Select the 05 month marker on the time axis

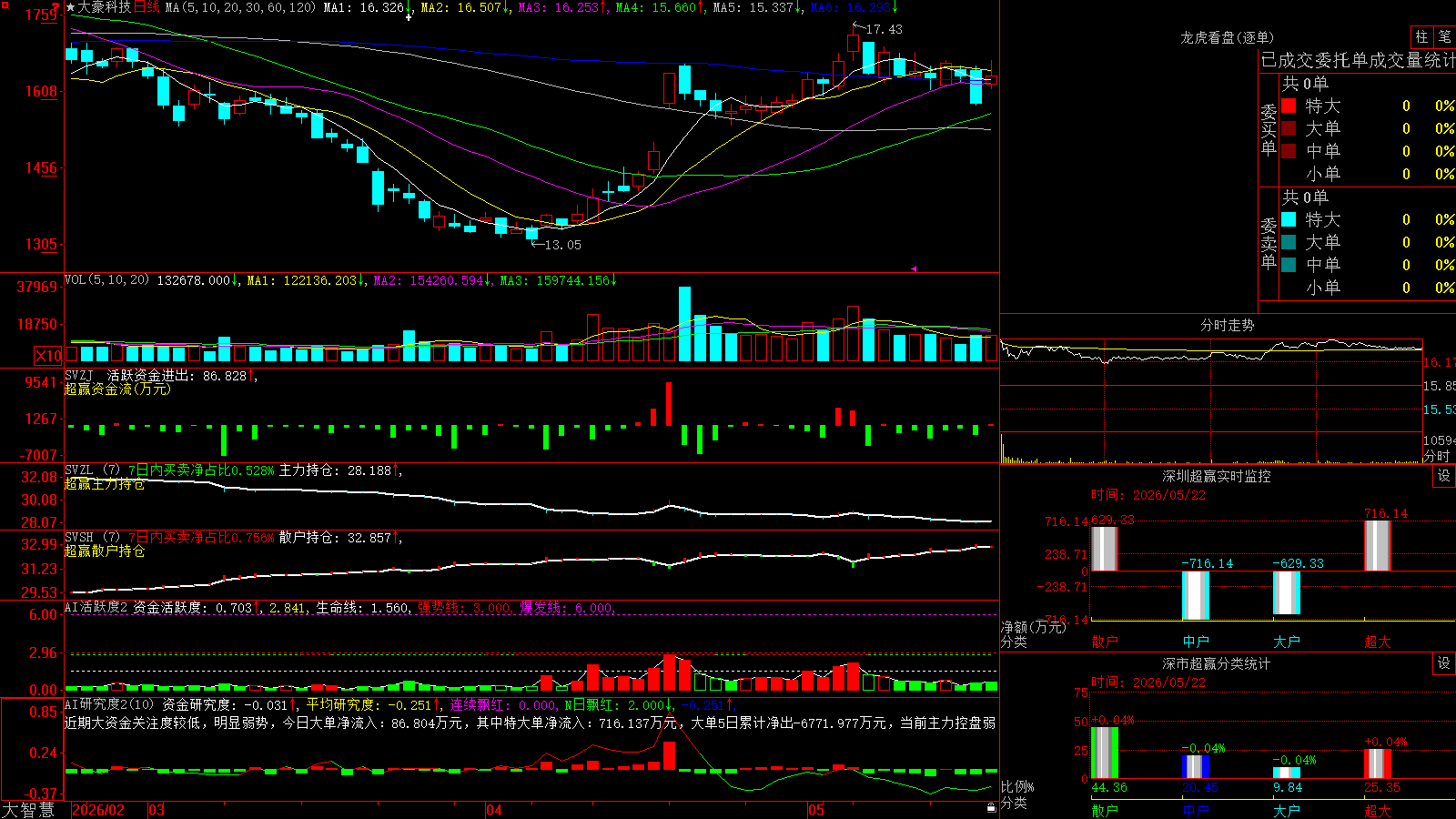pos(816,810)
